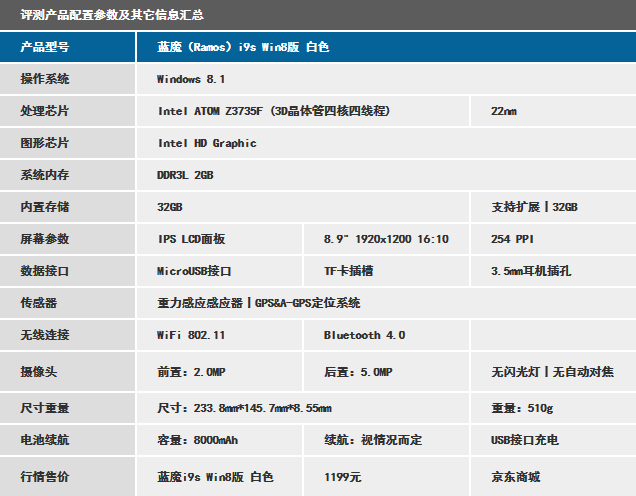Click the 重量: 510g cell
The width and height of the screenshot is (636, 496).
[553, 408]
